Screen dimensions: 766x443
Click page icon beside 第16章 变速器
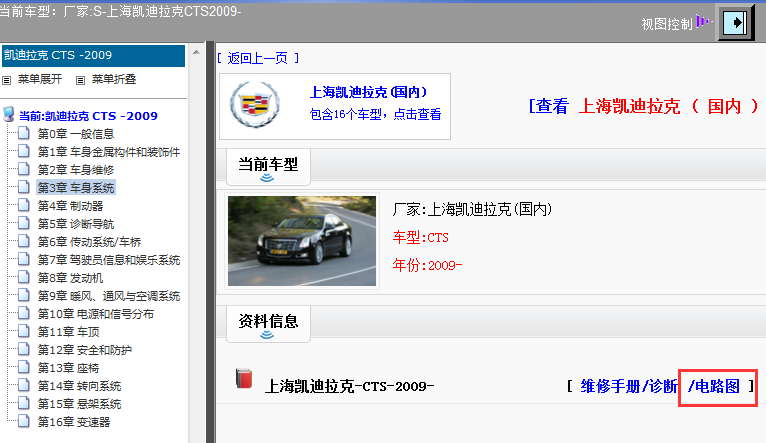point(23,421)
